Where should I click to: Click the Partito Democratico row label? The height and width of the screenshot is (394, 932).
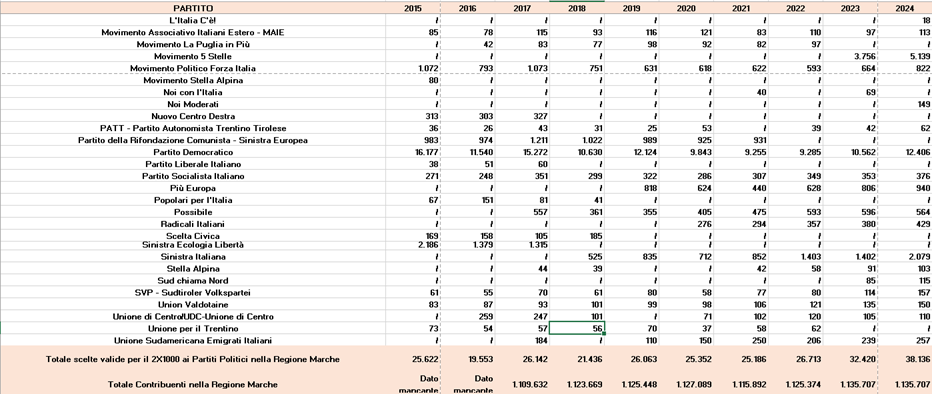coord(193,152)
